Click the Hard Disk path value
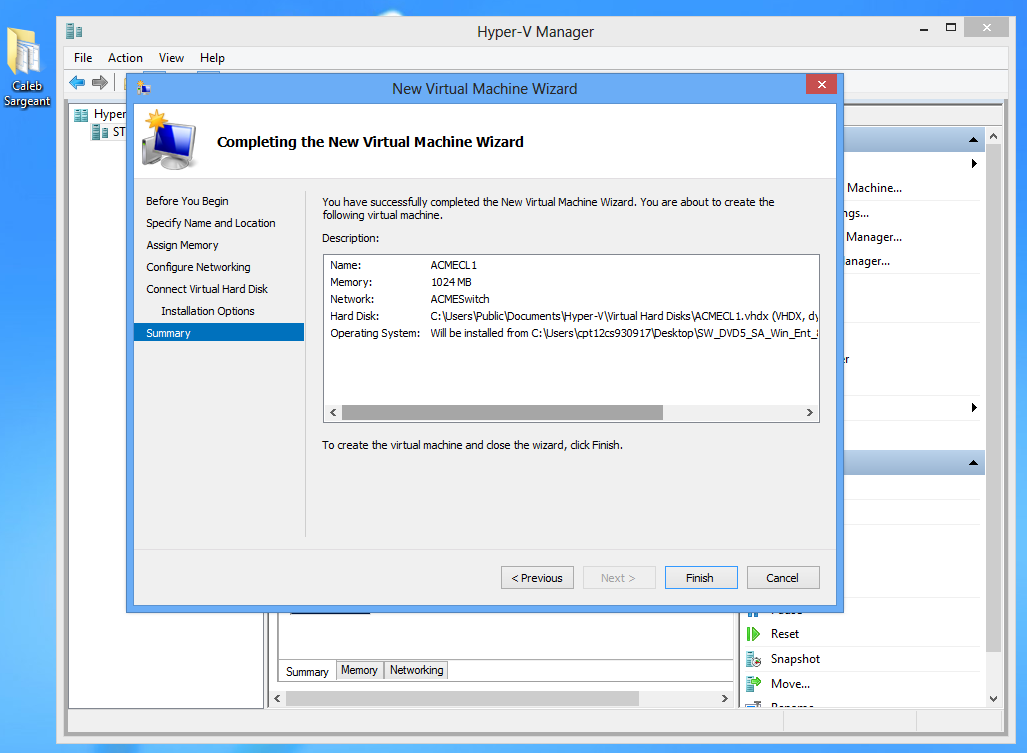The width and height of the screenshot is (1027, 753). tap(624, 316)
